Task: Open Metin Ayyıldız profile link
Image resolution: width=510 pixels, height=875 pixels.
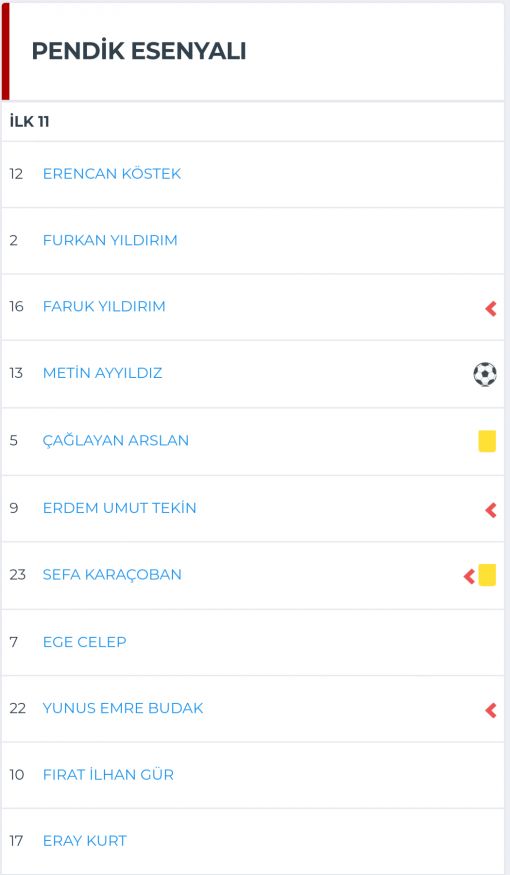Action: [x=102, y=373]
